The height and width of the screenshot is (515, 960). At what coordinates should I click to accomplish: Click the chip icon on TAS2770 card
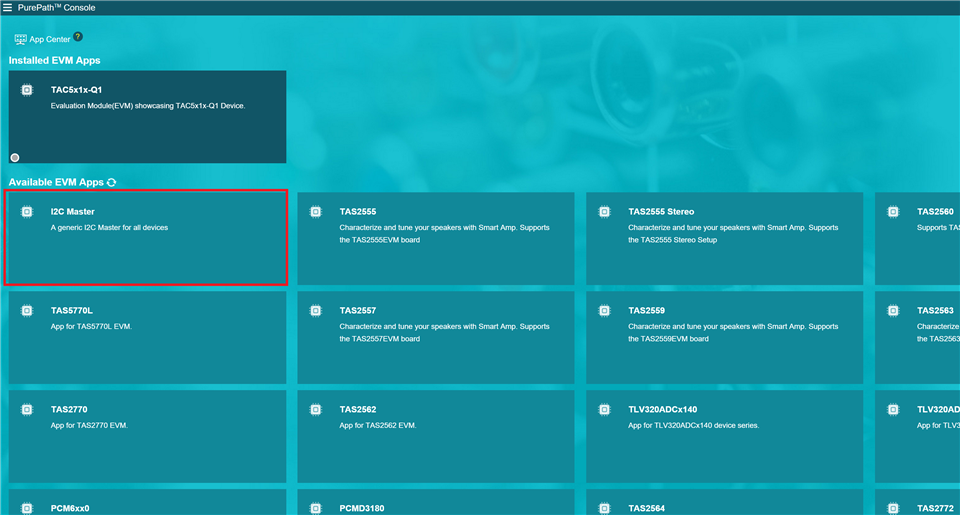27,410
